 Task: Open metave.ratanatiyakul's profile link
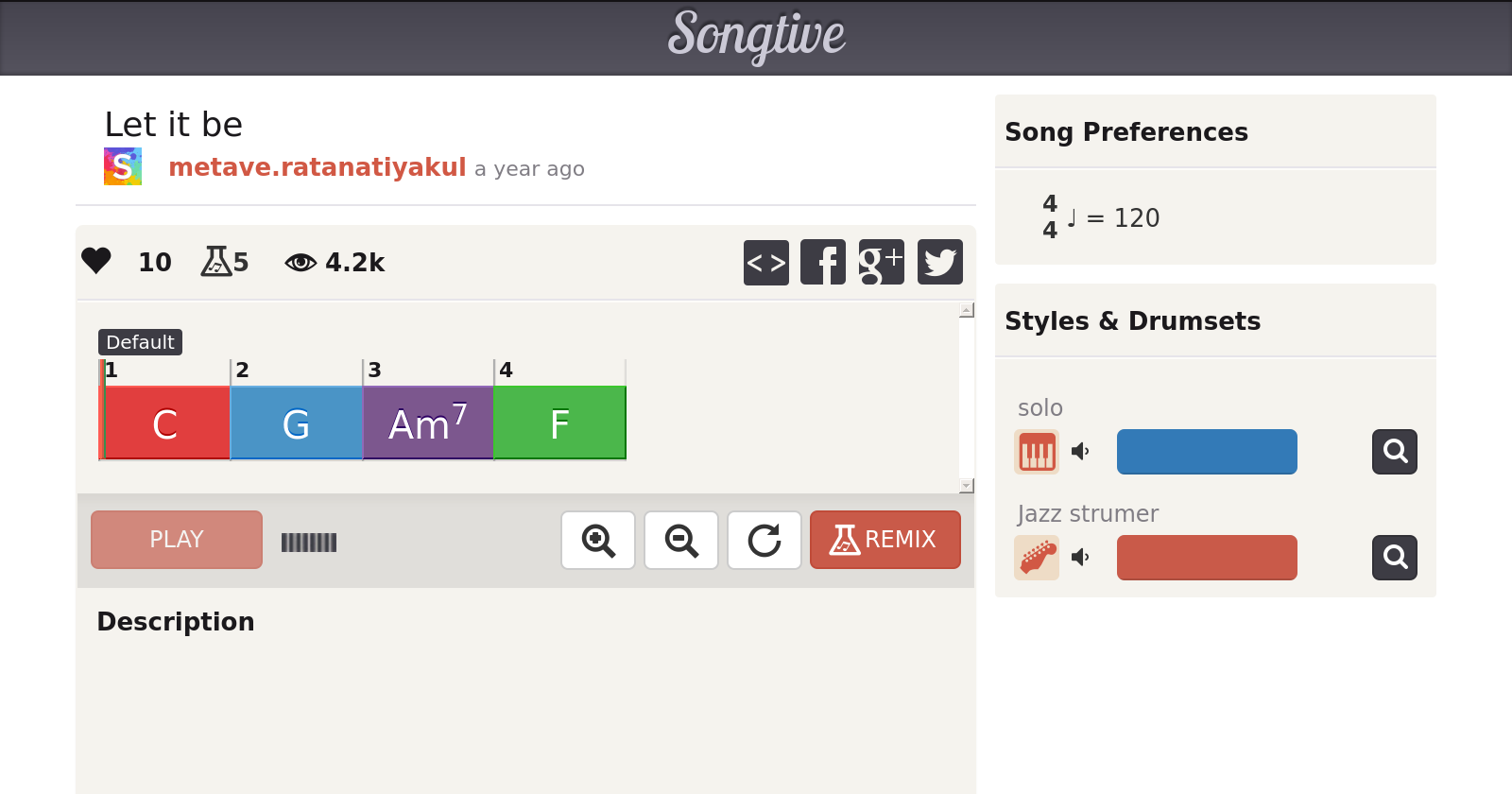318,167
